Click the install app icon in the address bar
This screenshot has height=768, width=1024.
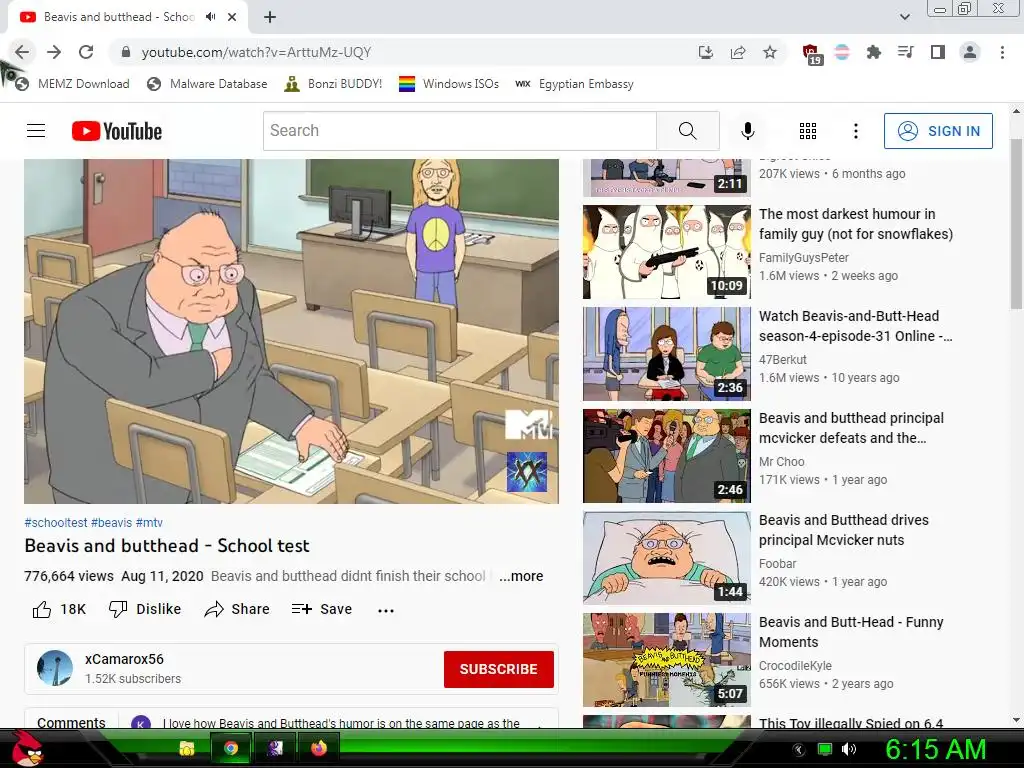[x=706, y=52]
